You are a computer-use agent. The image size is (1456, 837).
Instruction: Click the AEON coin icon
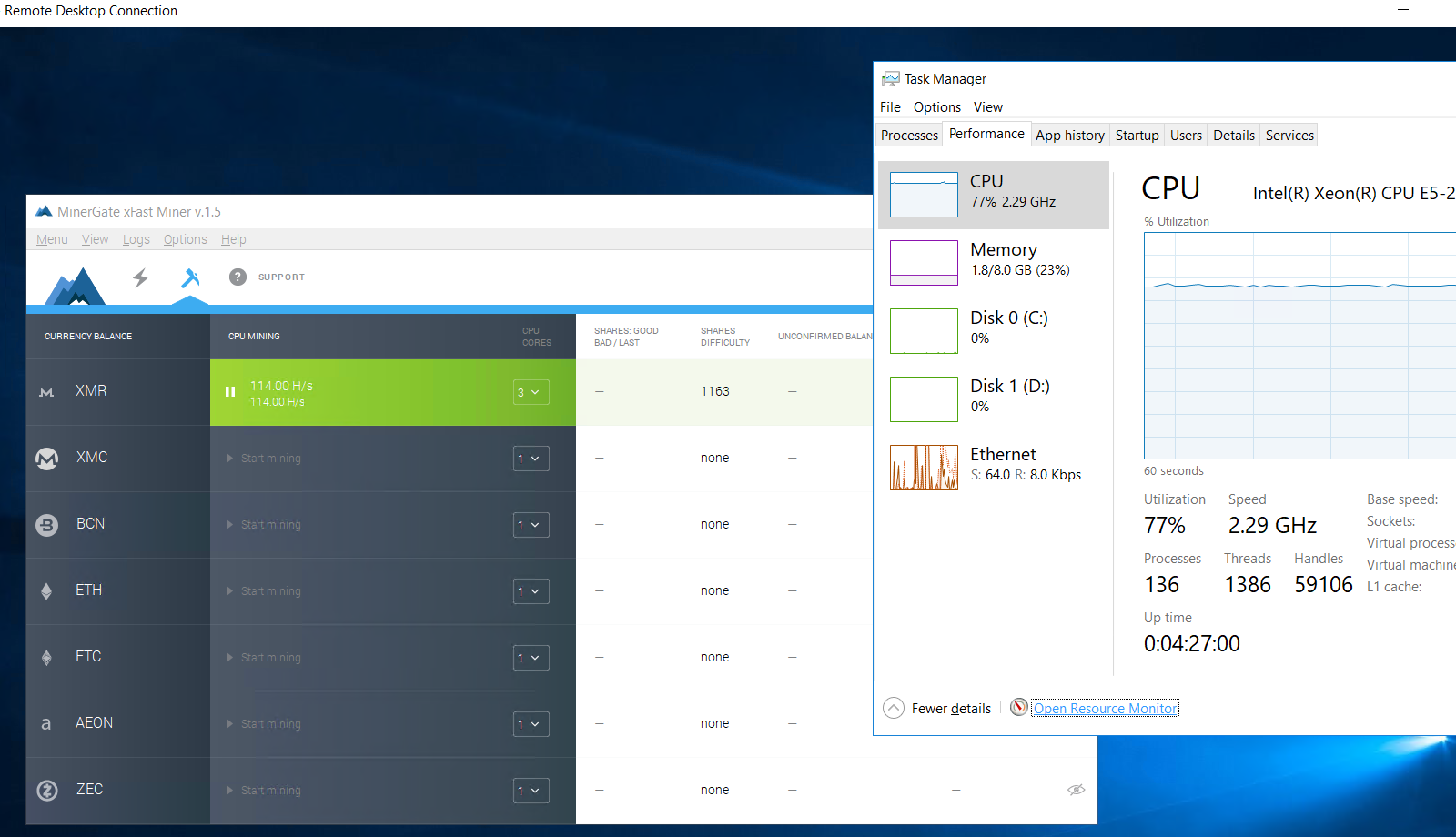point(46,724)
